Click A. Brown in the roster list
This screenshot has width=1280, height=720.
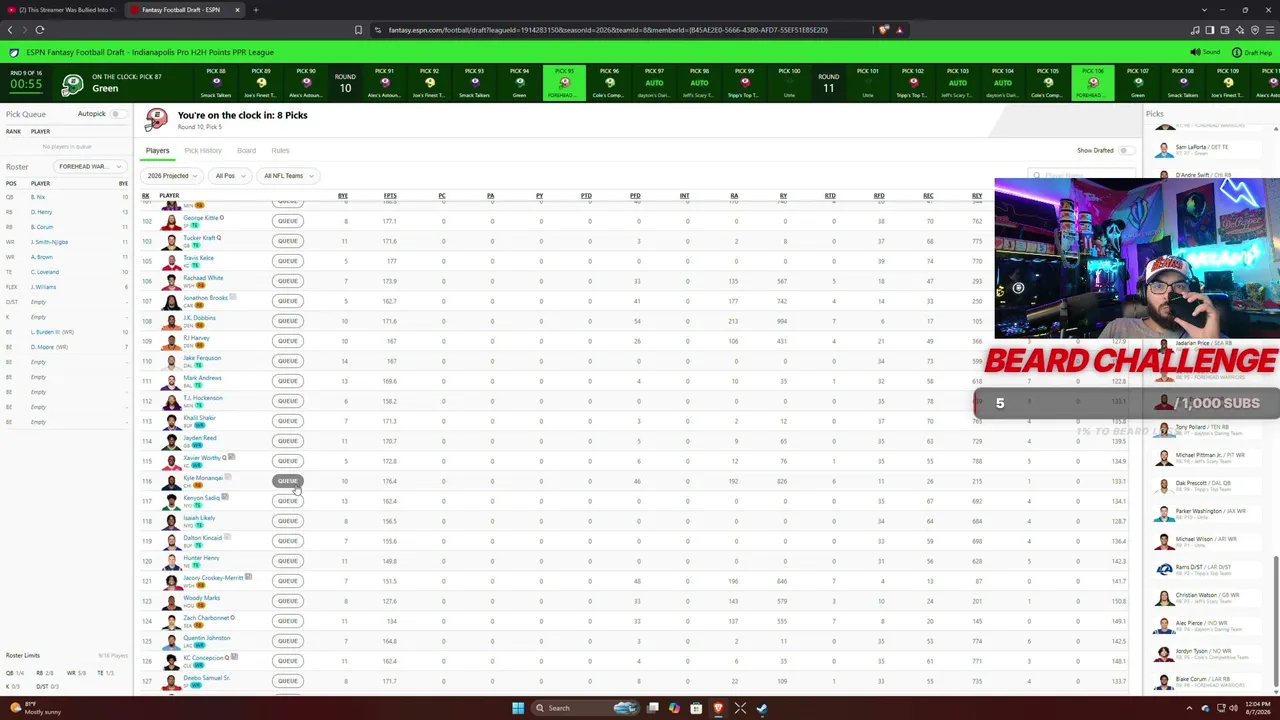click(41, 257)
